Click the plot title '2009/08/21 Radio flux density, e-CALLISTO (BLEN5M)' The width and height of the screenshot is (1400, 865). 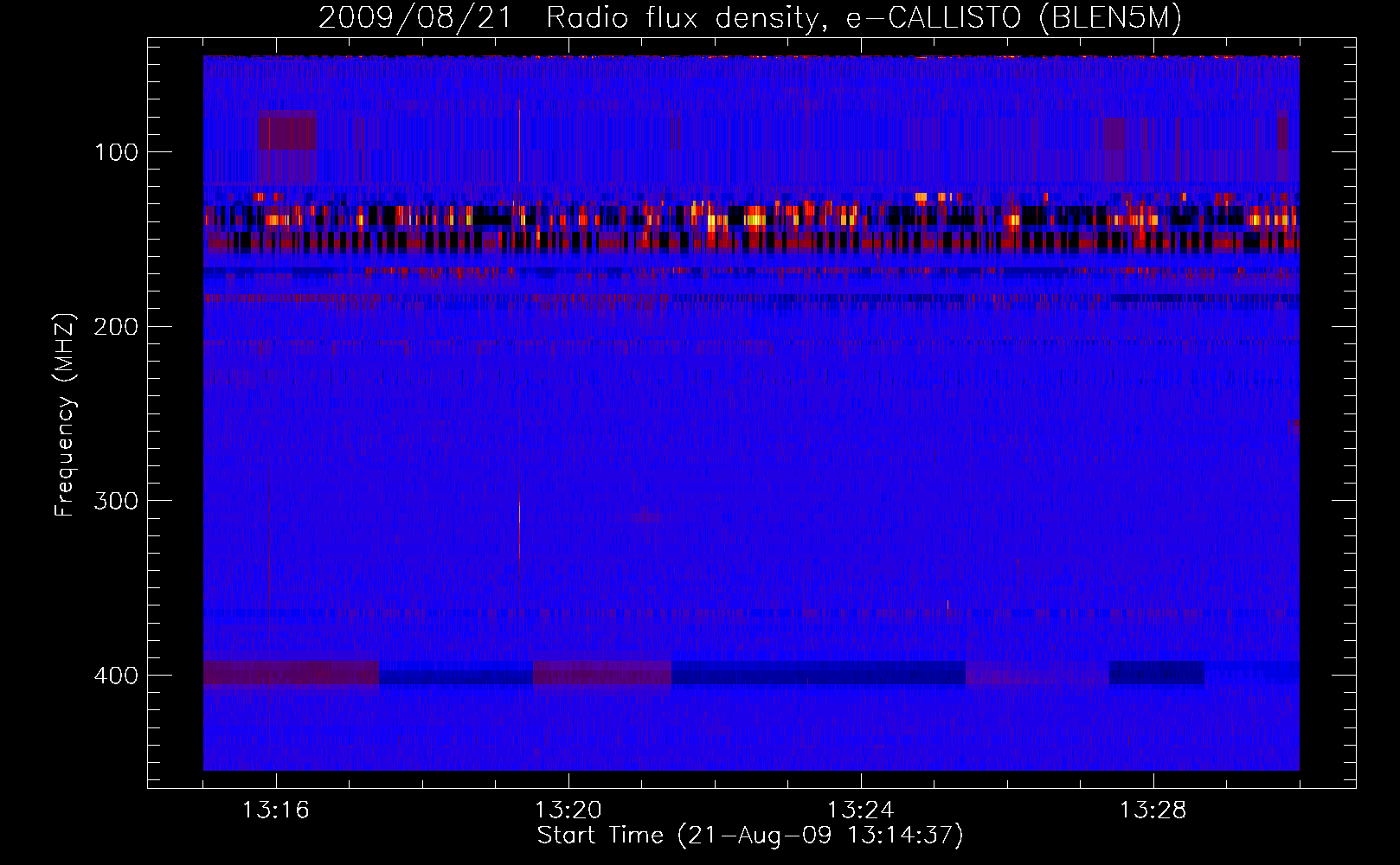point(750,17)
